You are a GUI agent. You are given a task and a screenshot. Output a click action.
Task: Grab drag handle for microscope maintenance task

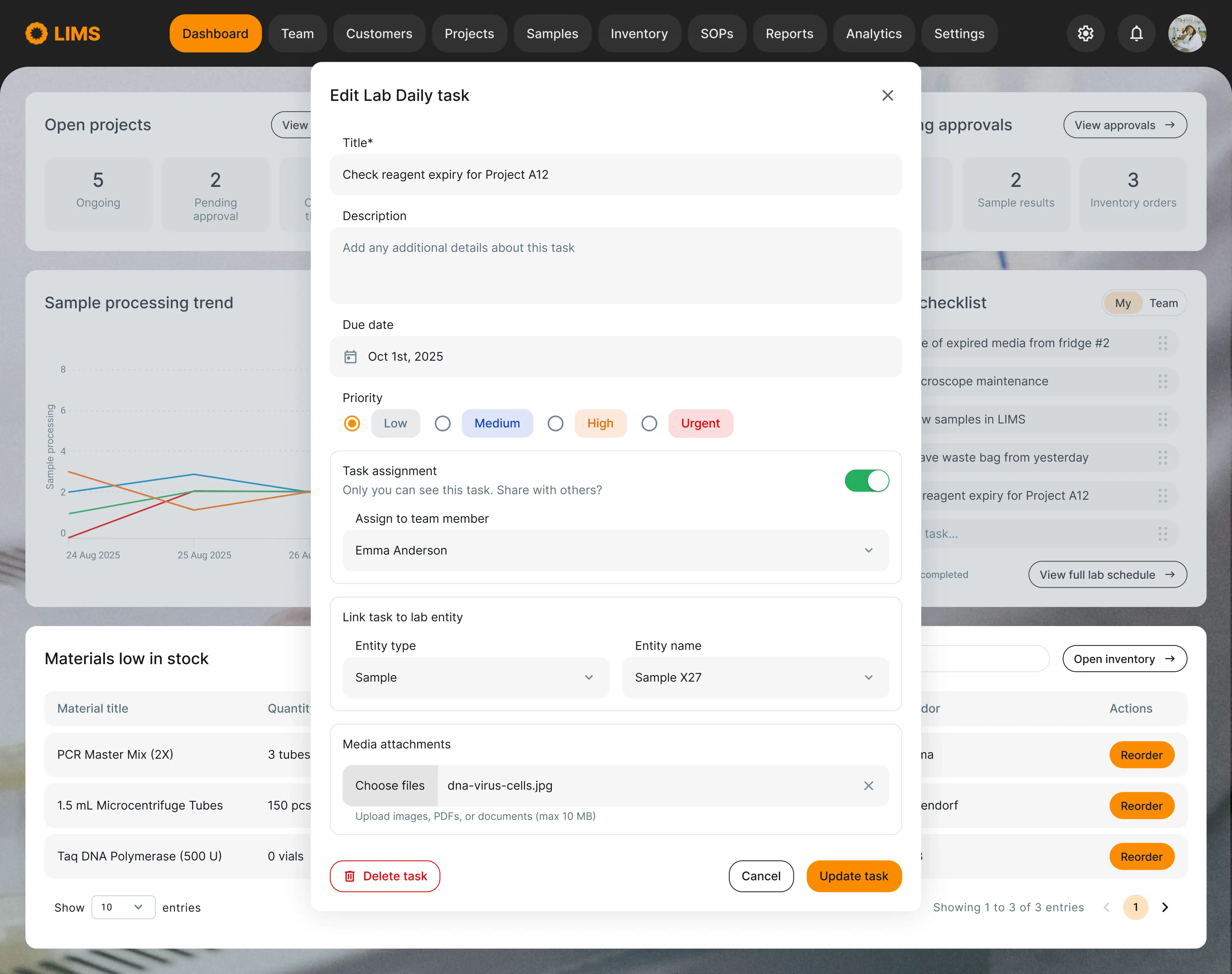coord(1162,381)
